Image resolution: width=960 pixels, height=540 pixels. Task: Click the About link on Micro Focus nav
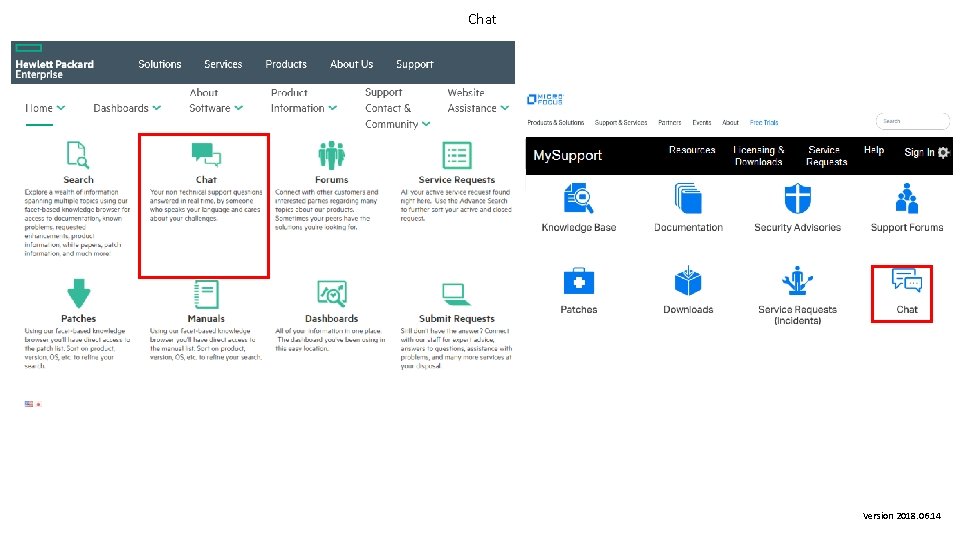[730, 122]
